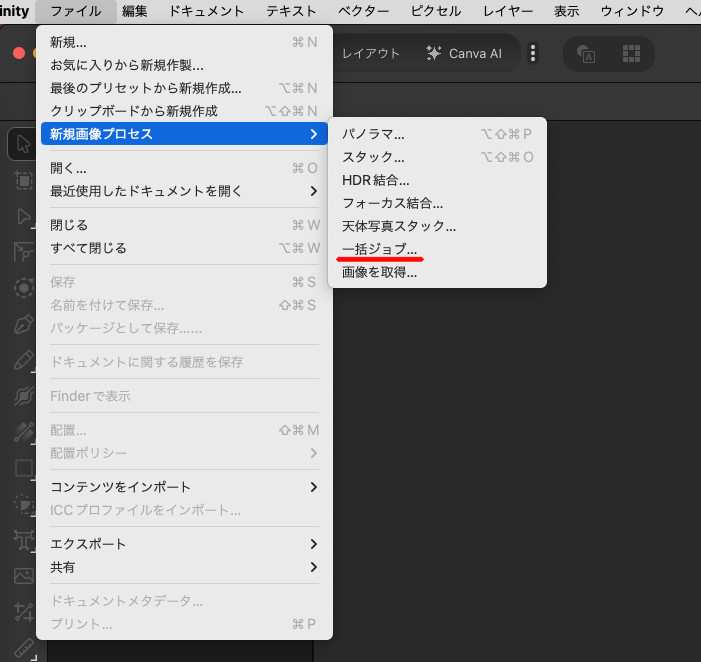701x662 pixels.
Task: Select the Node tool icon
Action: point(23,216)
